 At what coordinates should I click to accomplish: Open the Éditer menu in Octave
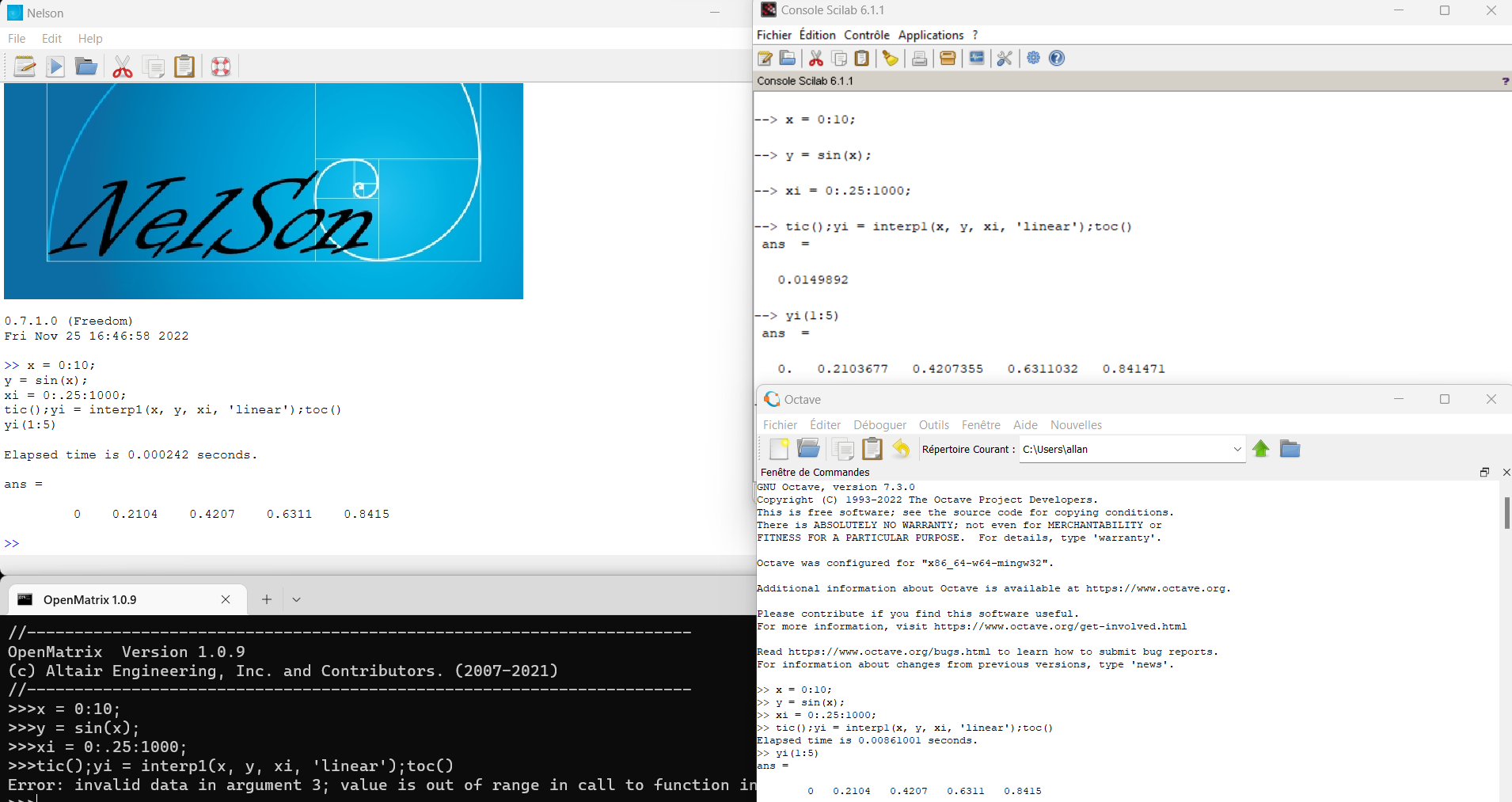825,425
